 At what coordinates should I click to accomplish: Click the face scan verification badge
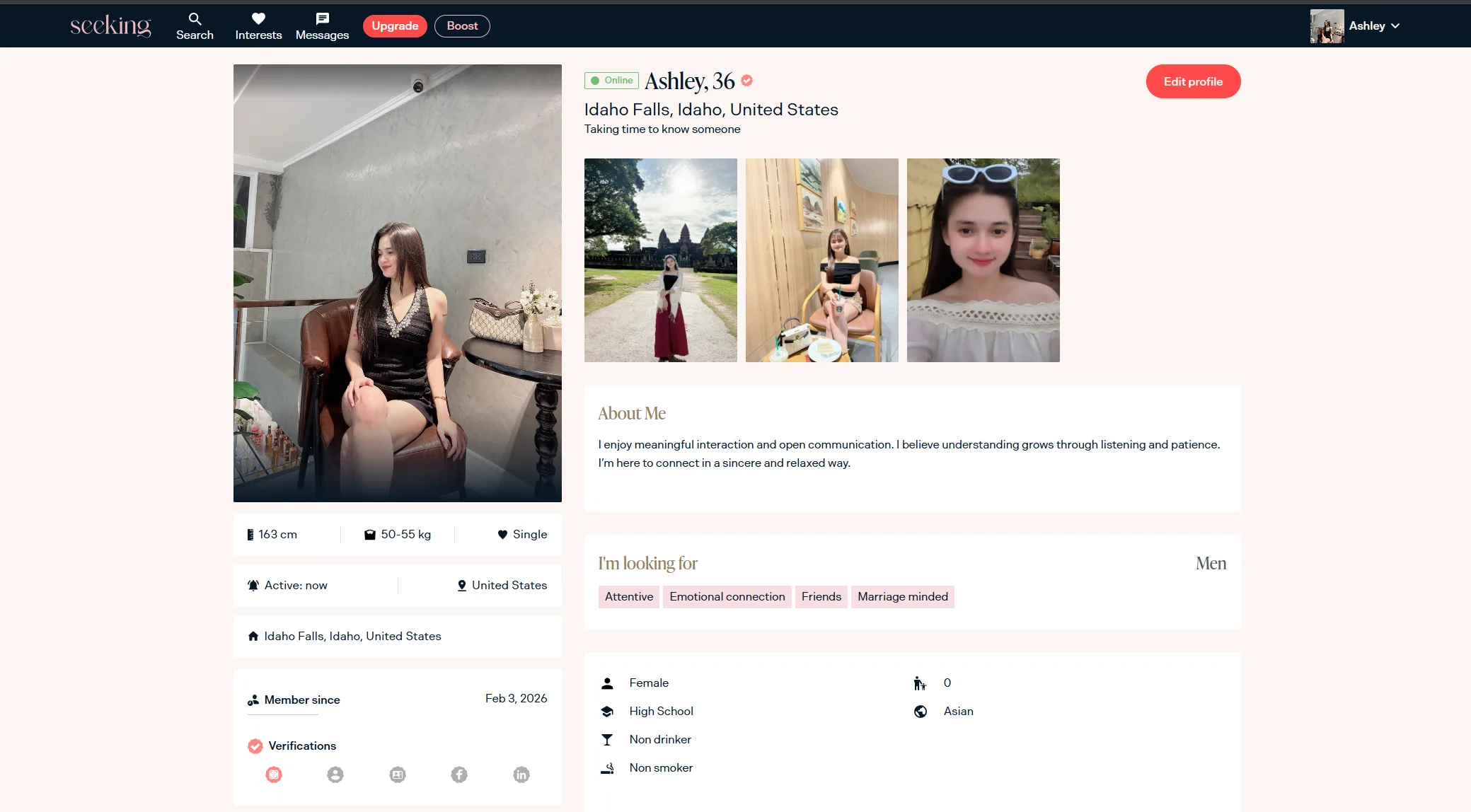tap(274, 775)
